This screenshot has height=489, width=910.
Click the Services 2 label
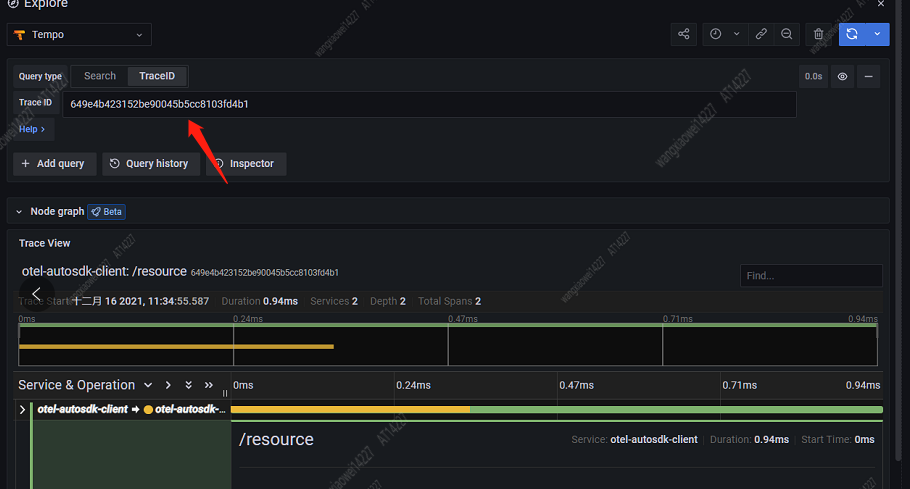click(334, 301)
